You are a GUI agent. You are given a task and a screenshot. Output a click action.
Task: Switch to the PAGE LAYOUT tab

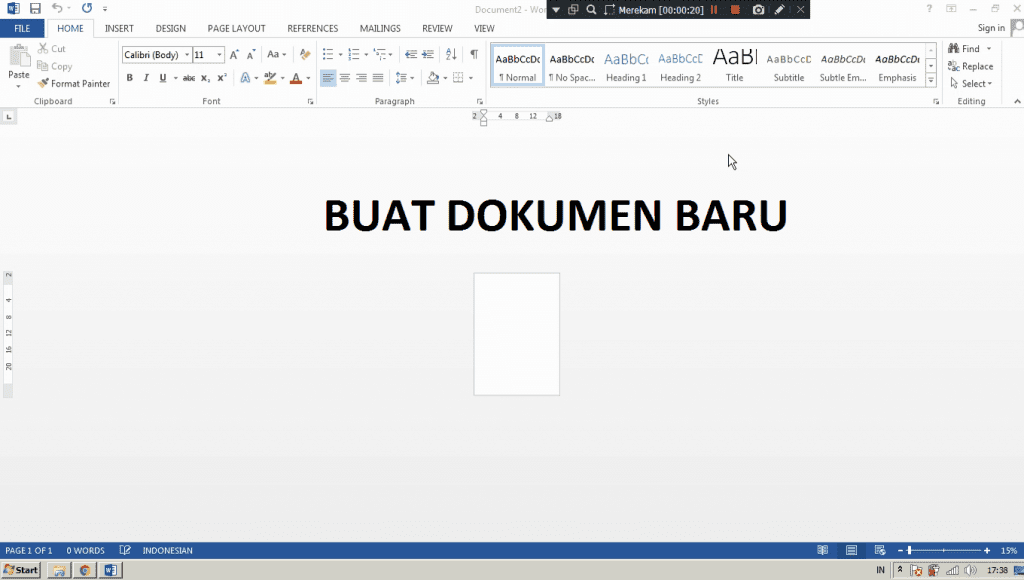click(x=236, y=29)
